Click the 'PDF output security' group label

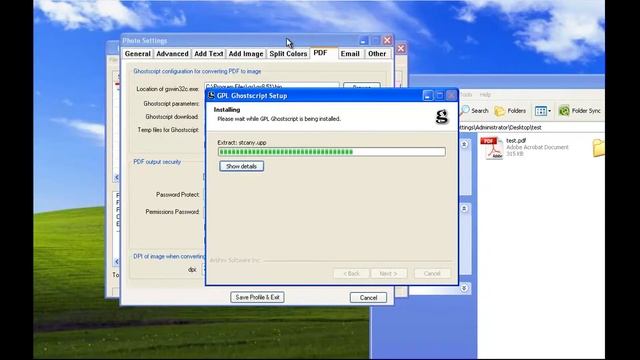tap(157, 162)
